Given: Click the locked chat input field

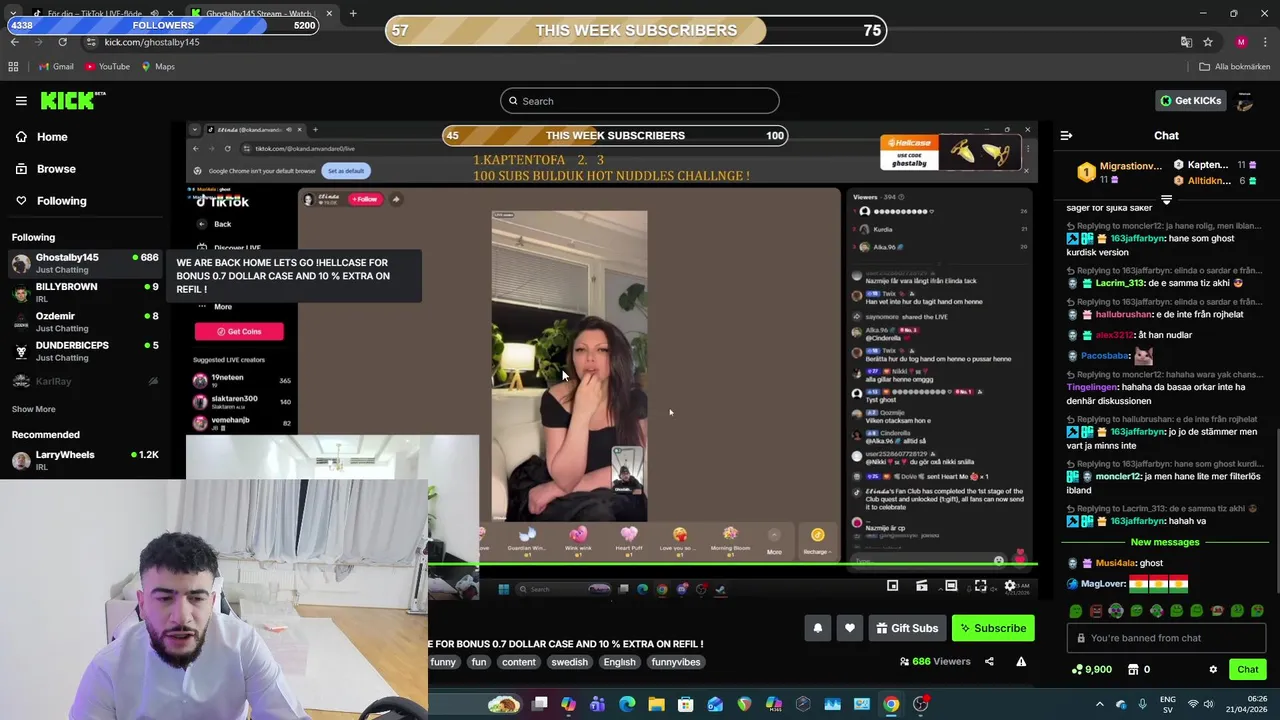Looking at the screenshot, I should click(1166, 638).
